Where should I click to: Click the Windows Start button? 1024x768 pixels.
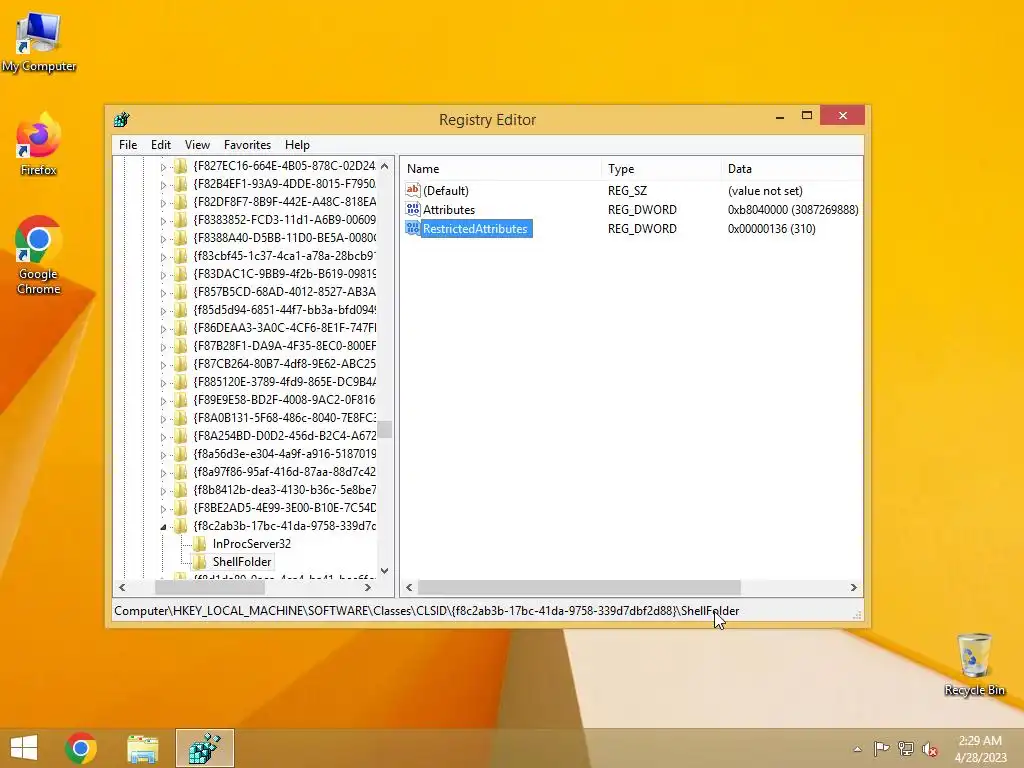click(x=24, y=748)
